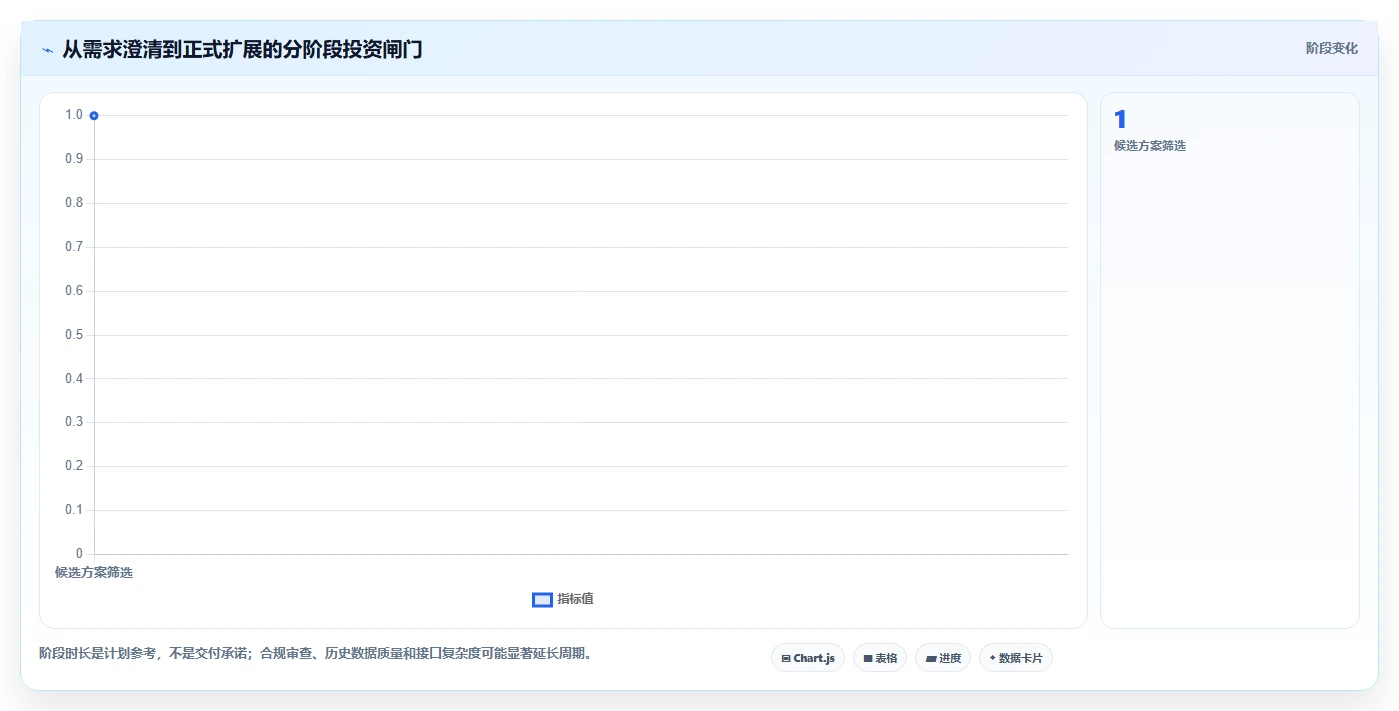Click the 指标值 legend label

pos(575,599)
